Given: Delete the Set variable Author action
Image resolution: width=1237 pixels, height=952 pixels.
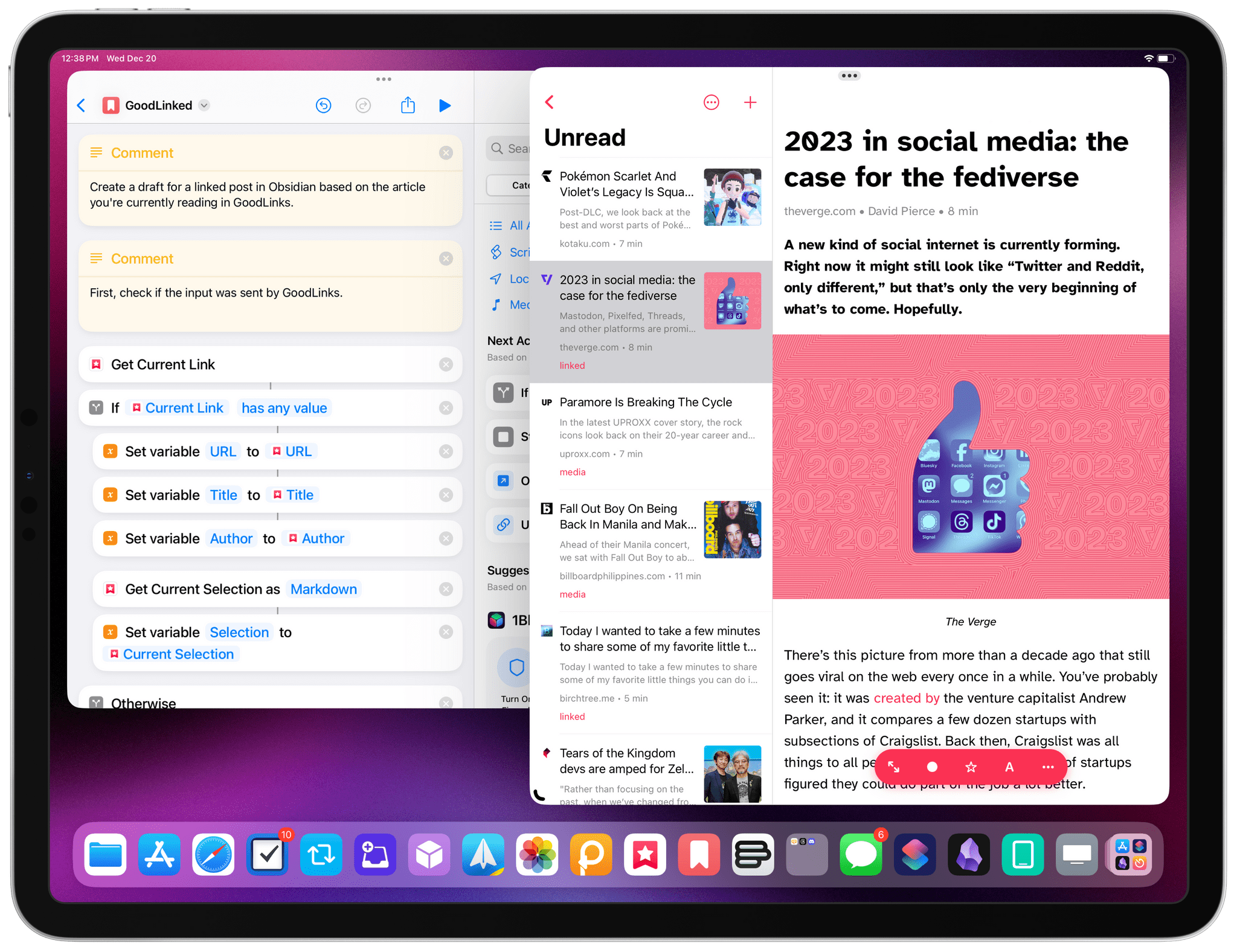Looking at the screenshot, I should (446, 538).
